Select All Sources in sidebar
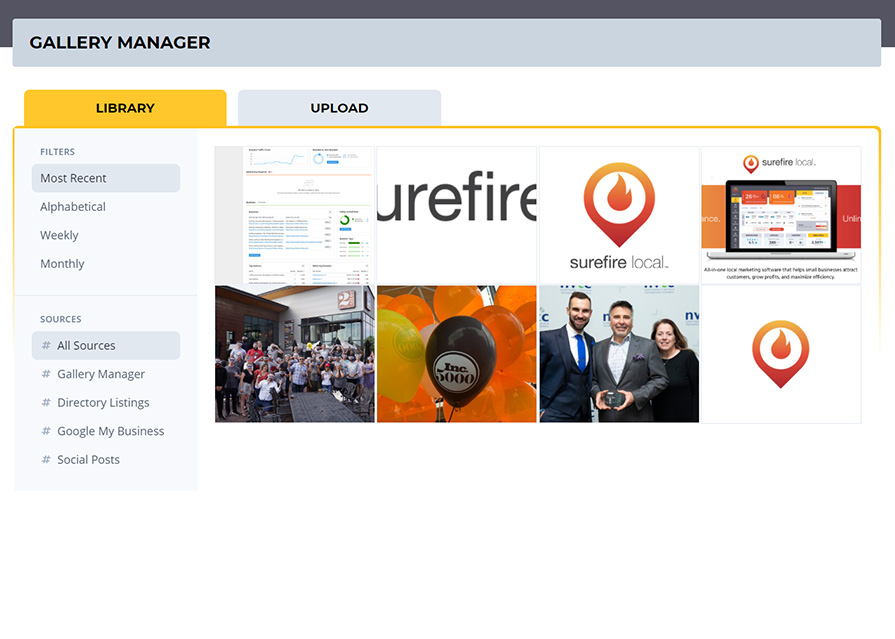Viewport: 895px width, 639px height. [106, 345]
